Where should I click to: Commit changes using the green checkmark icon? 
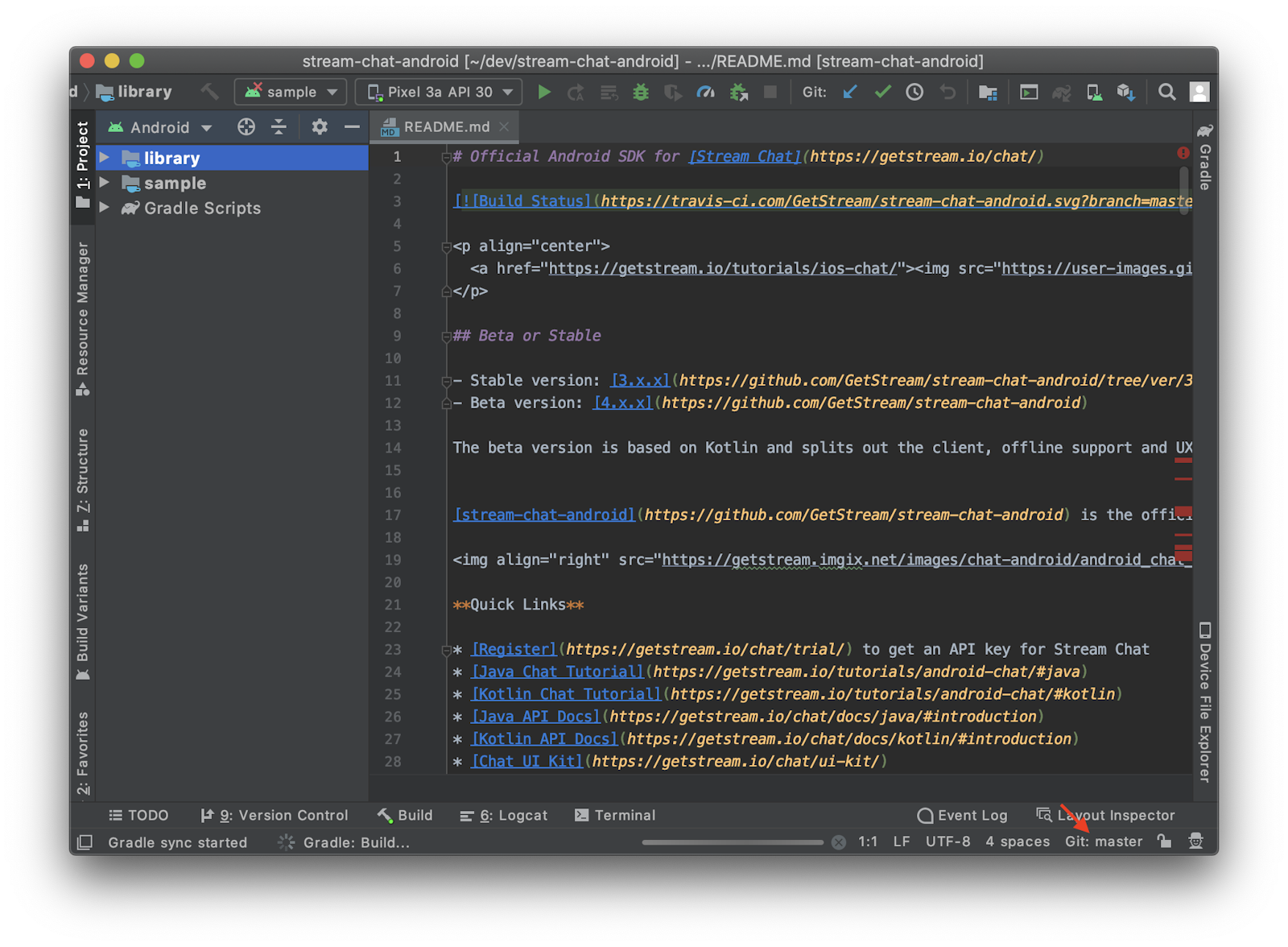882,92
